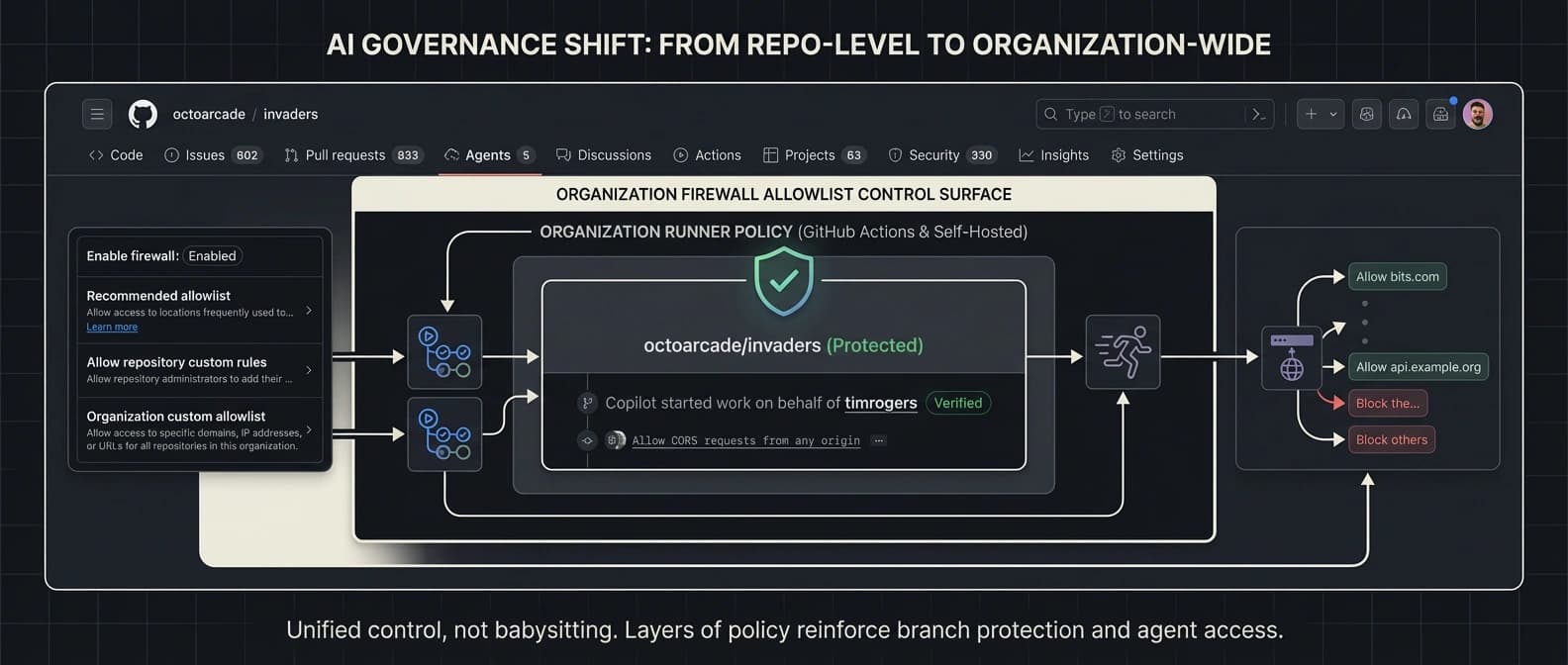The width and height of the screenshot is (1568, 665).
Task: Open the Copilot icon in the header
Action: coord(1366,114)
